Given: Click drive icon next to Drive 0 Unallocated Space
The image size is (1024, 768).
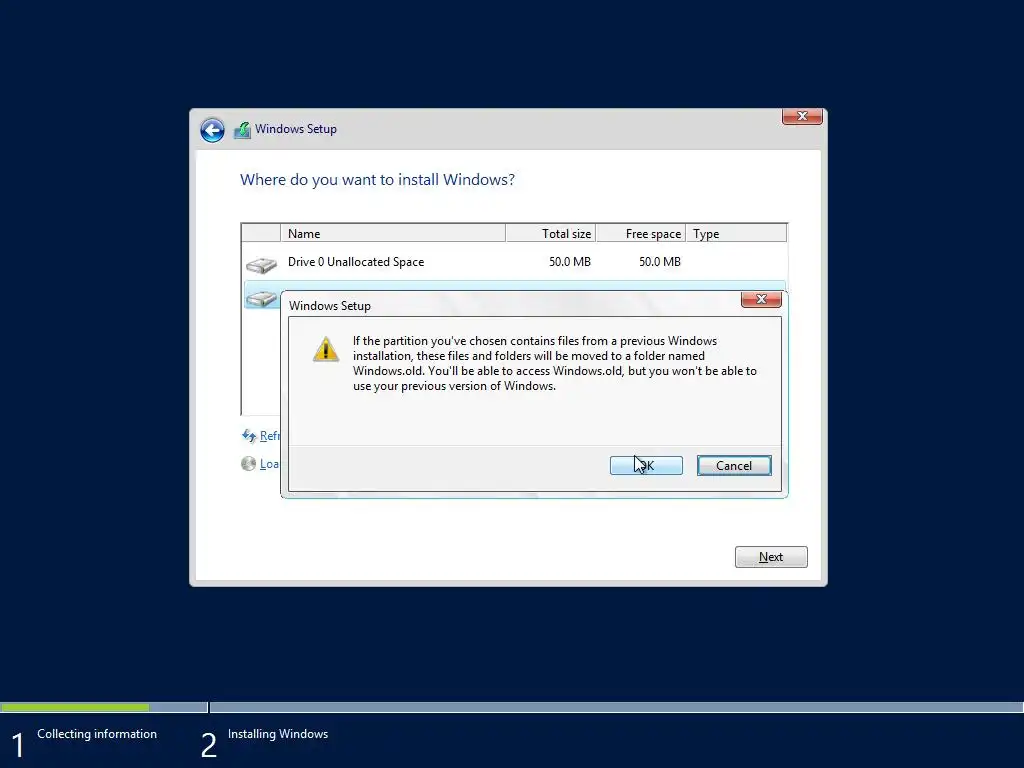Looking at the screenshot, I should point(261,264).
